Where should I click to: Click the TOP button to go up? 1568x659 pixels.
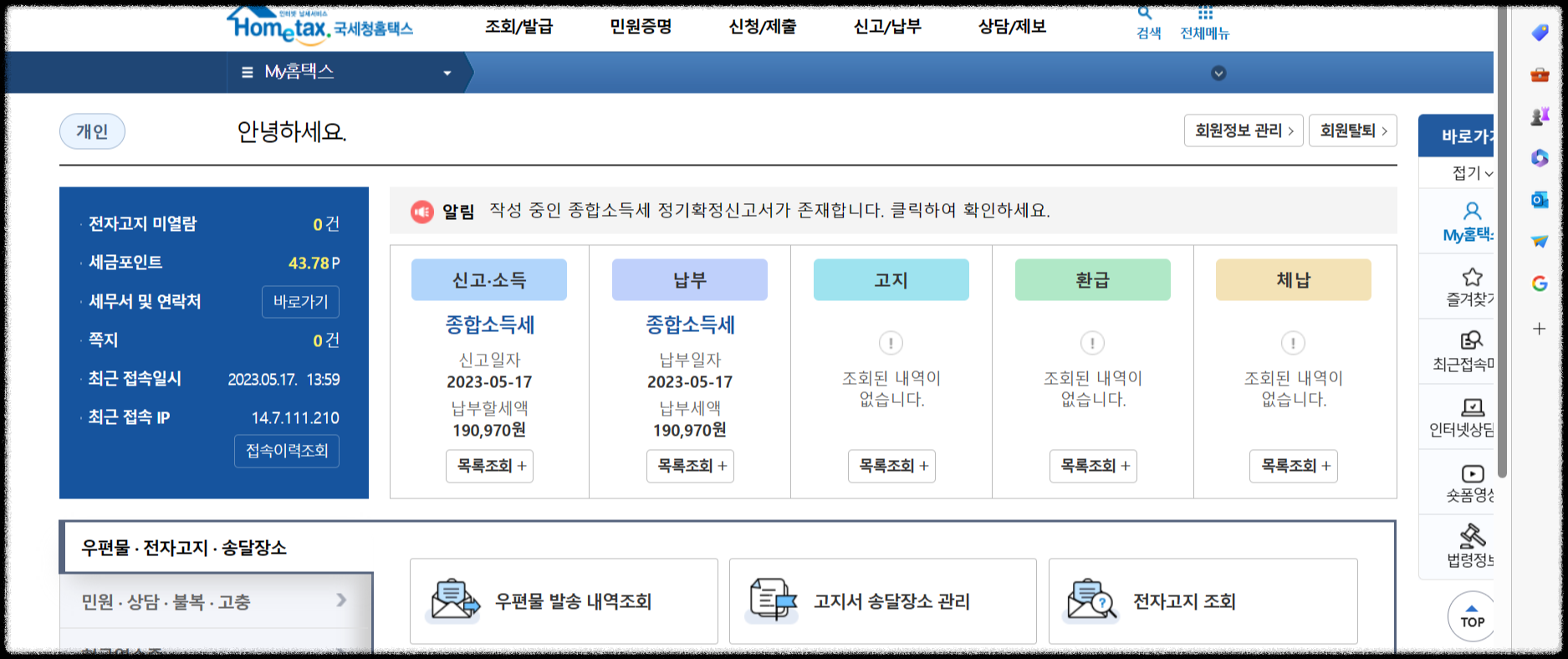(x=1472, y=617)
